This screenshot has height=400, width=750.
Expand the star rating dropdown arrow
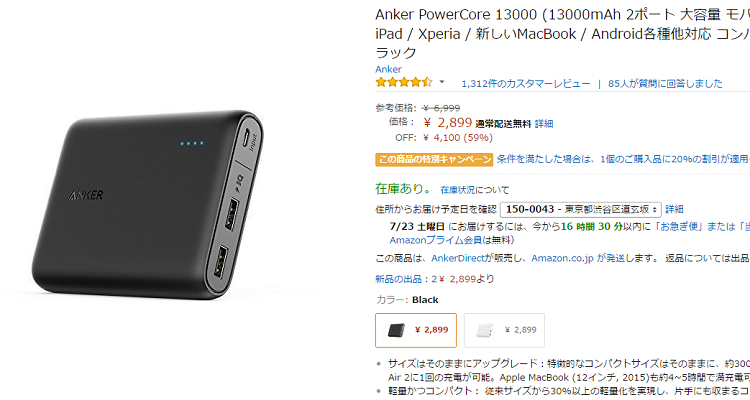[442, 82]
